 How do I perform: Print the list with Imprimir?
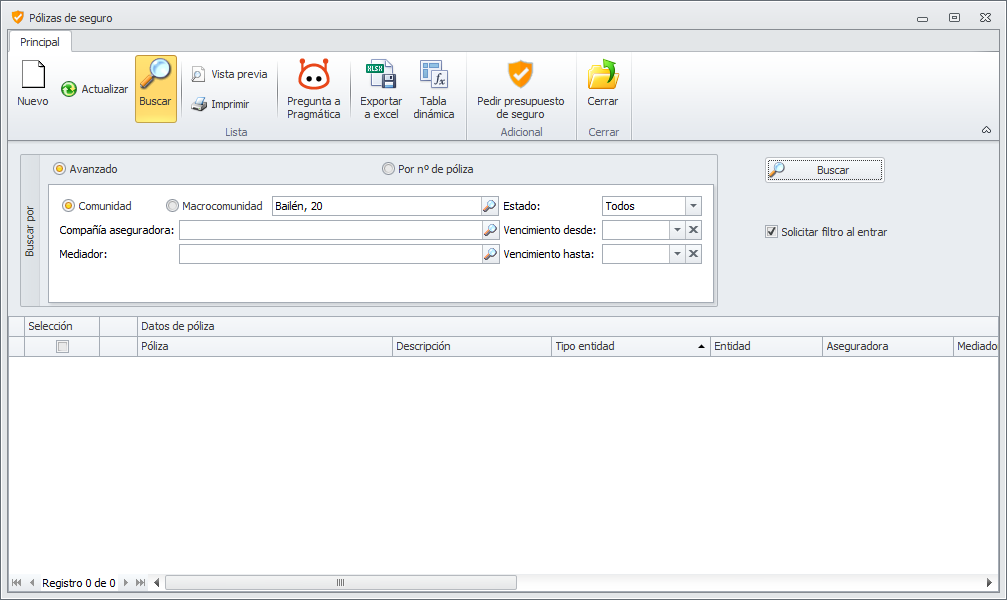click(x=220, y=104)
